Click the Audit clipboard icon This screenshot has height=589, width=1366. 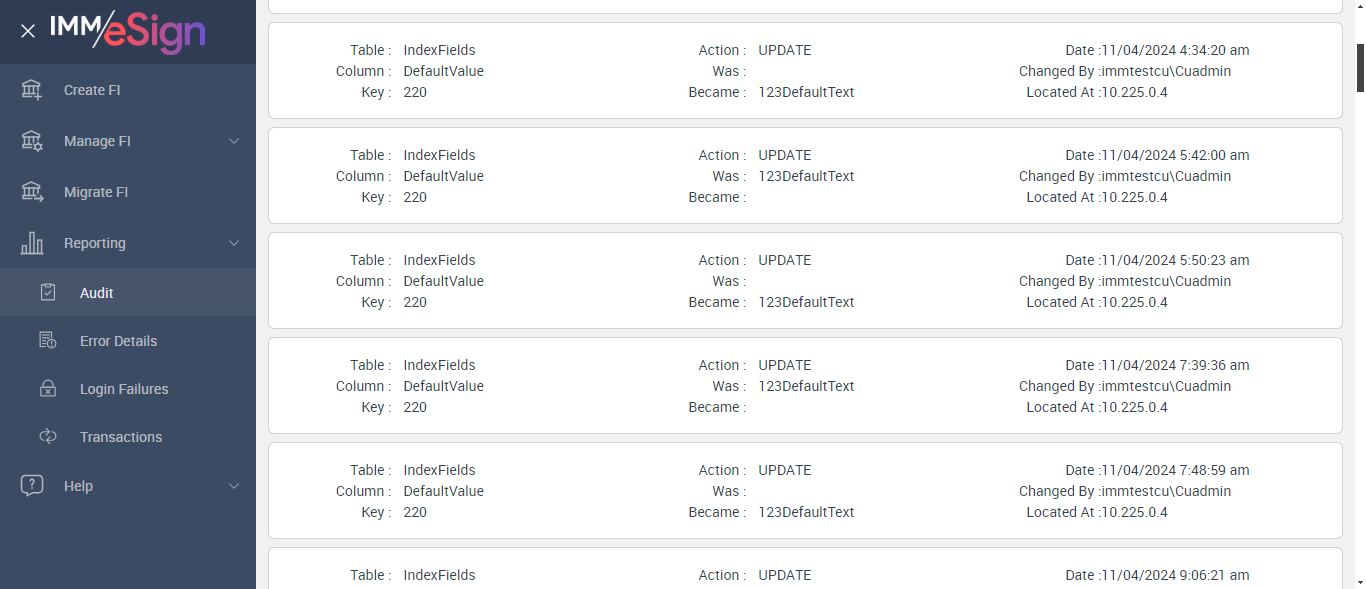[x=48, y=293]
